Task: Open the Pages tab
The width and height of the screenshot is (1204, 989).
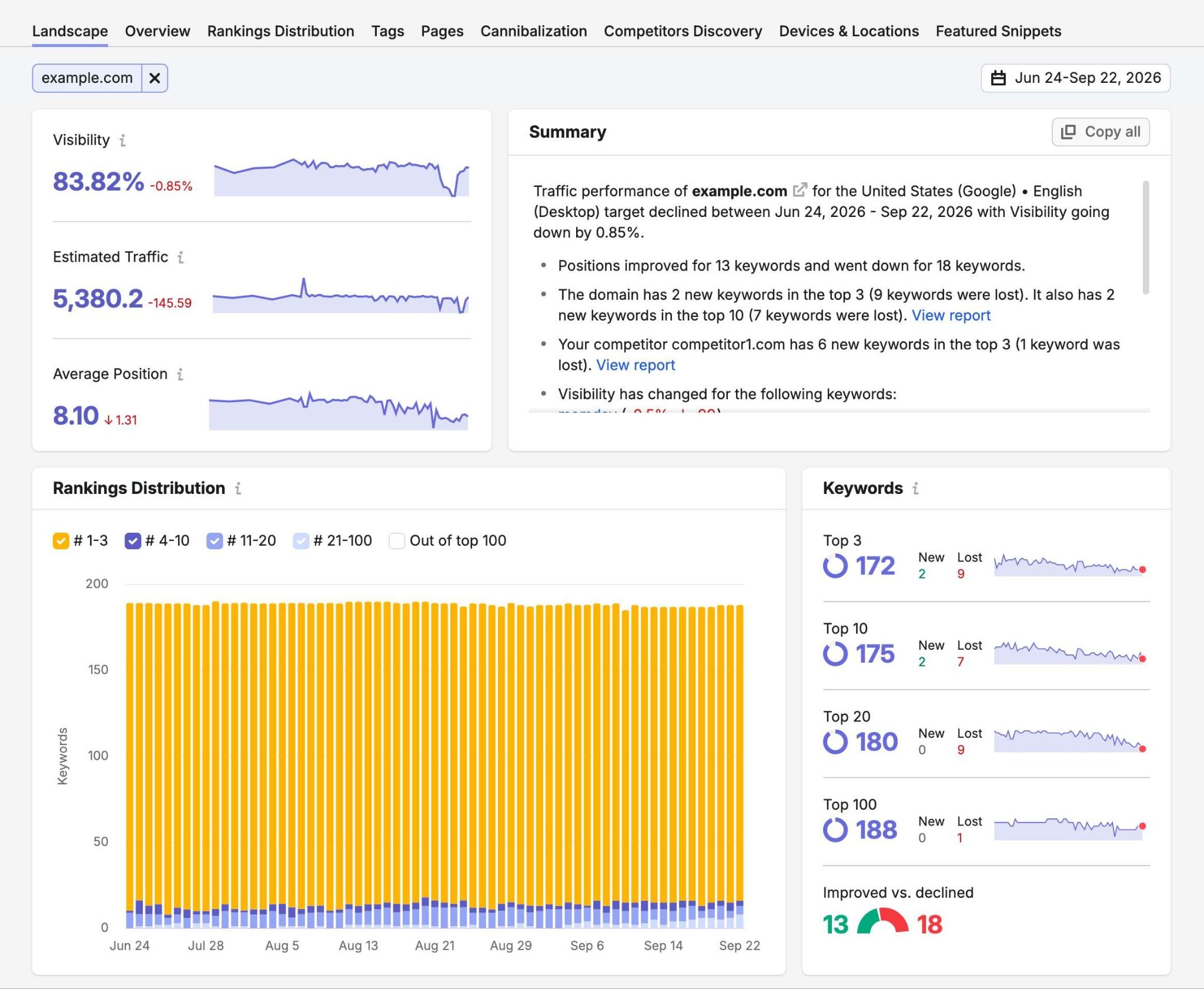Action: coord(442,31)
